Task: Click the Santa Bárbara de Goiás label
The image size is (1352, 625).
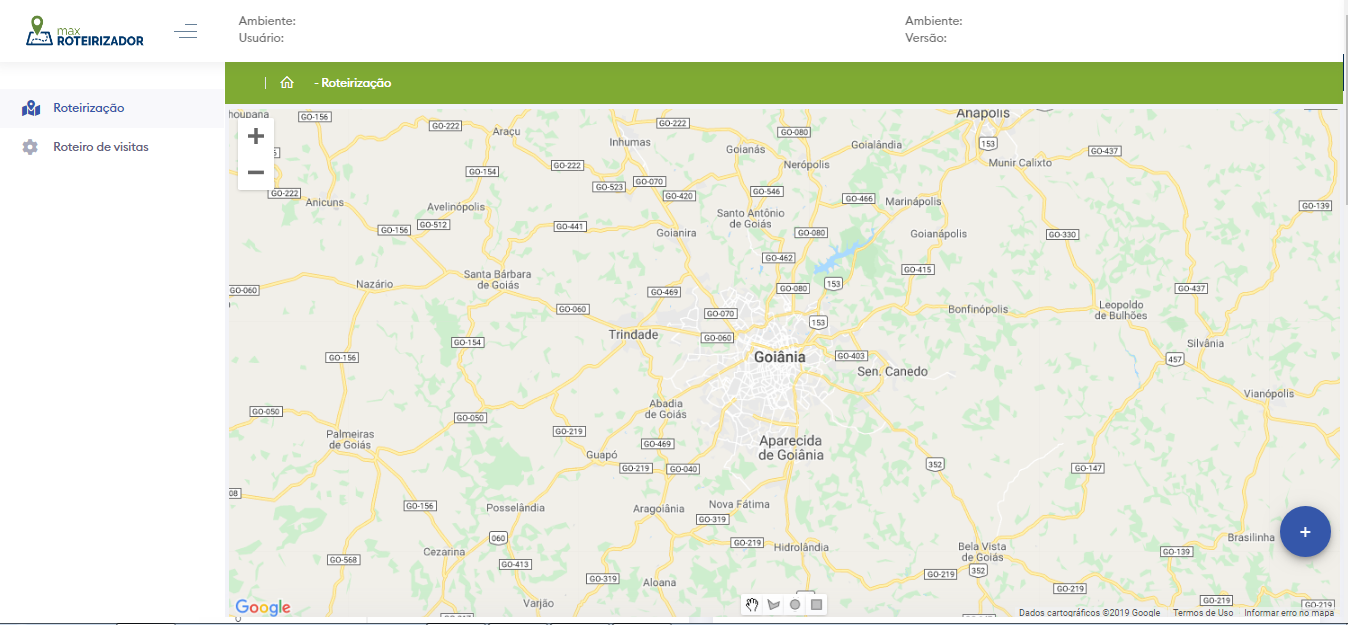Action: click(x=497, y=279)
